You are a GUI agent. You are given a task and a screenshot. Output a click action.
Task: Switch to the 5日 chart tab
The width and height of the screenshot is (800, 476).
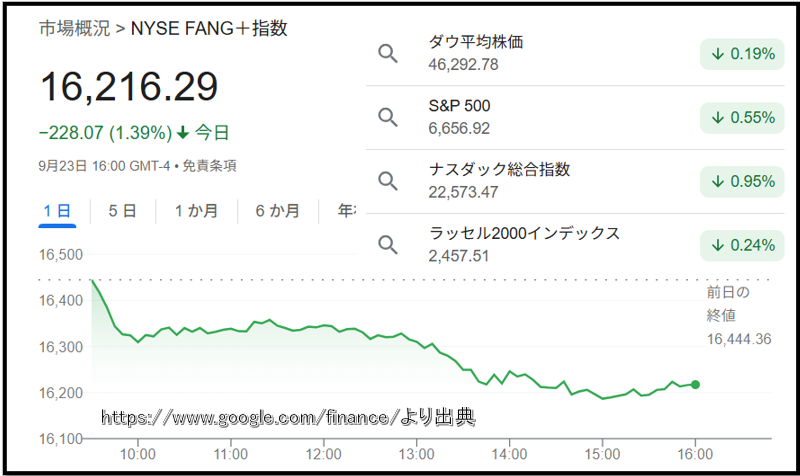122,211
